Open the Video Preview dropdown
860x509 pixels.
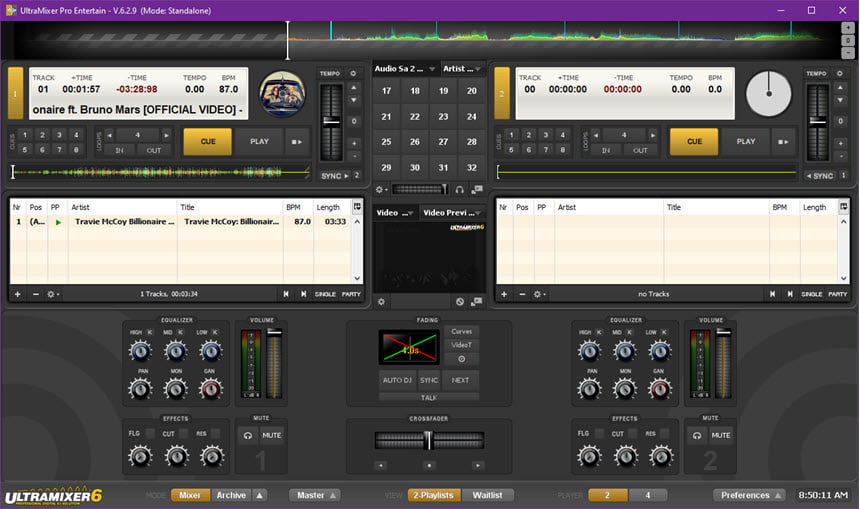[x=452, y=213]
